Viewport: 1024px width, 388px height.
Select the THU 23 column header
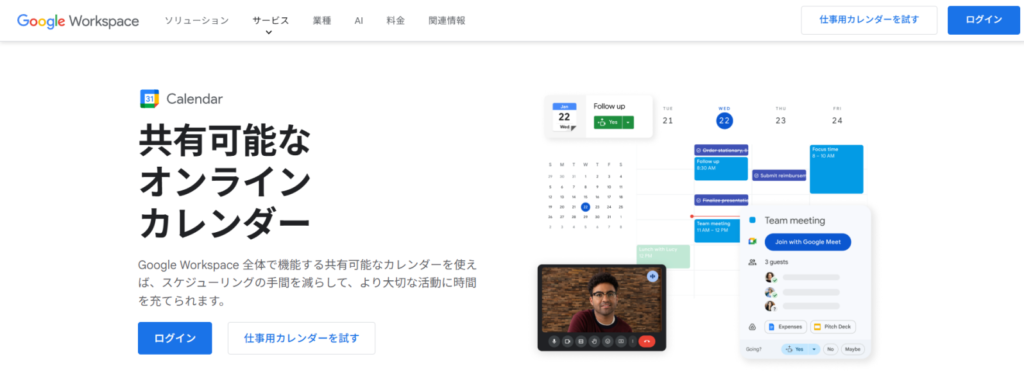[x=780, y=116]
